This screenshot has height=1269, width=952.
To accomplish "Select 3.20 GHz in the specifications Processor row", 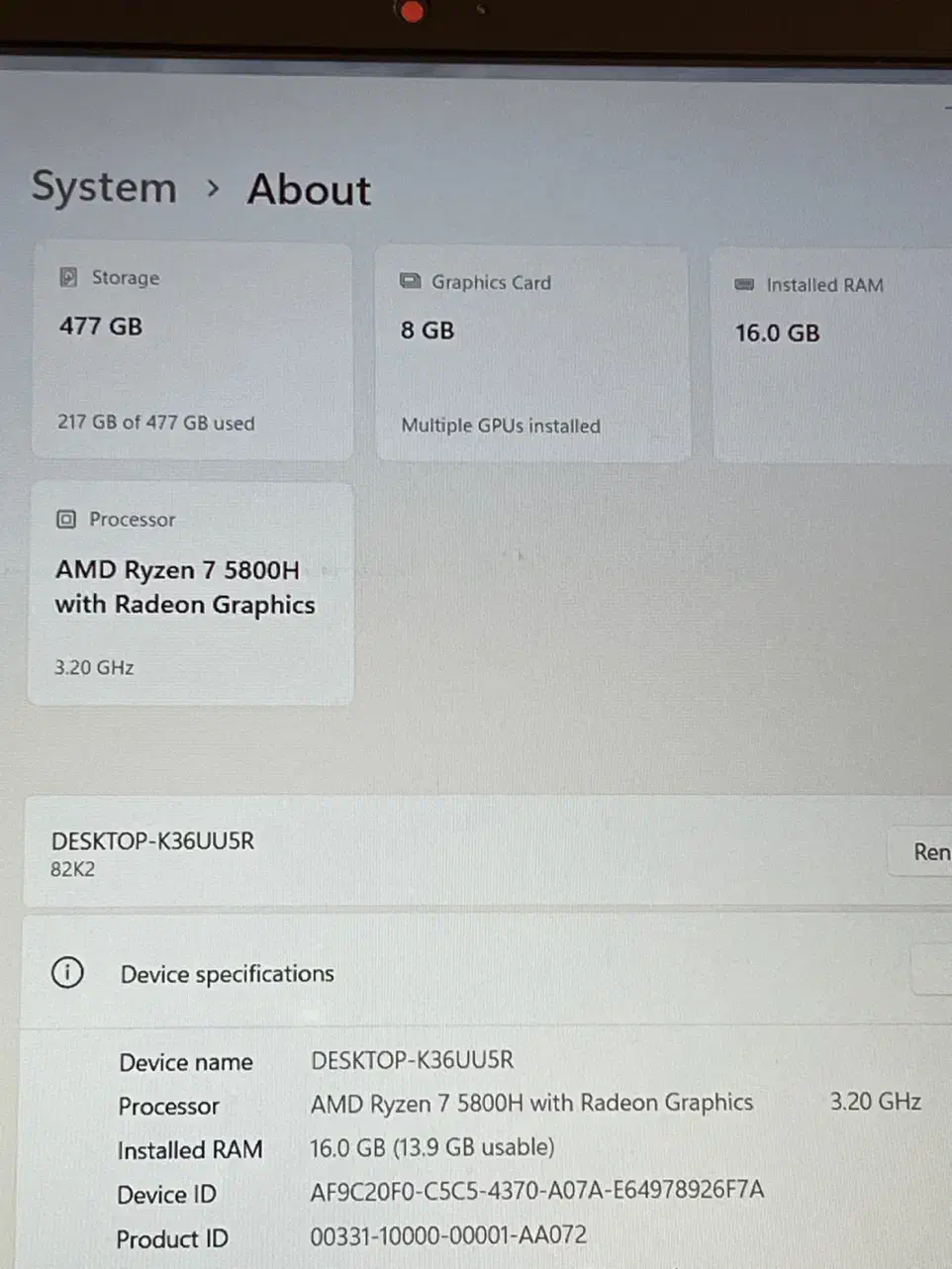I will point(876,1102).
